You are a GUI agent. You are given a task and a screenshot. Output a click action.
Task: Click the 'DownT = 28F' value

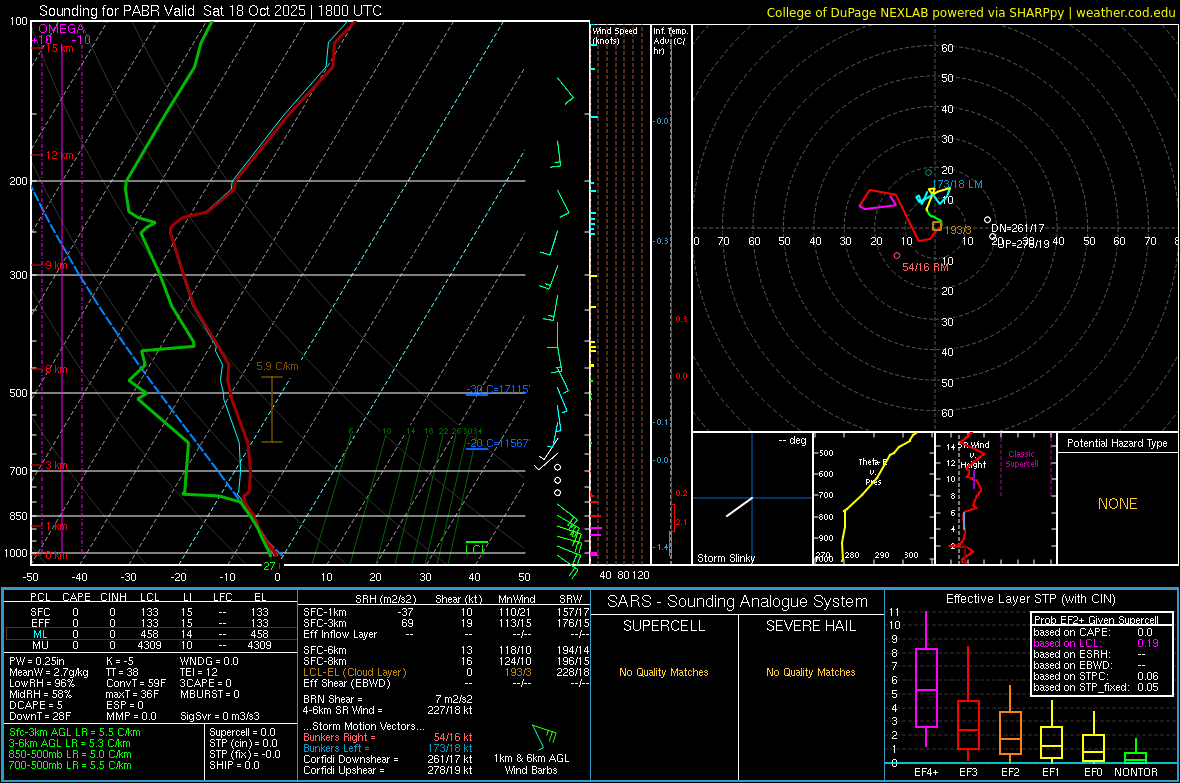tap(40, 716)
